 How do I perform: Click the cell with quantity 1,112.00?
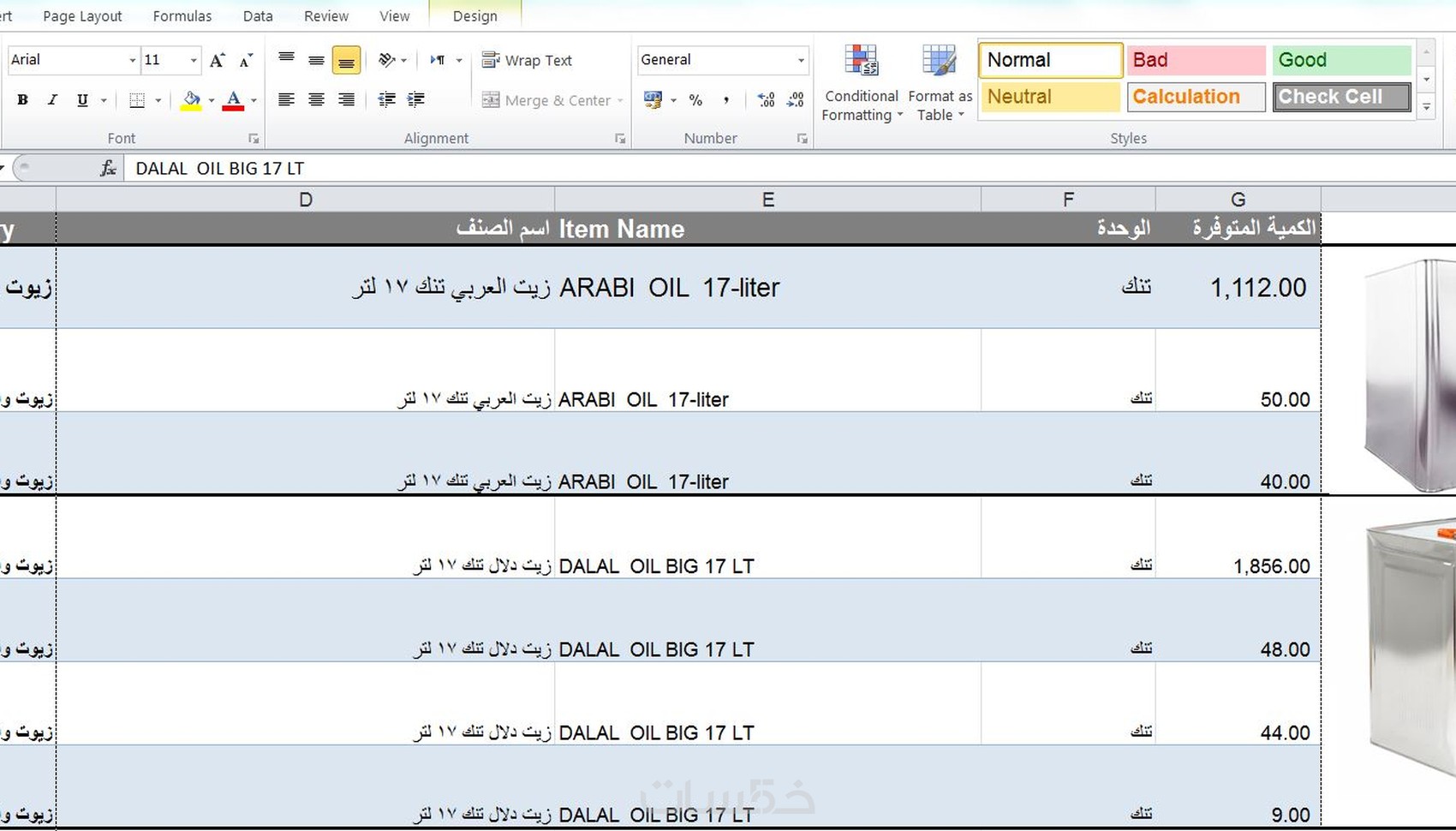click(x=1238, y=287)
